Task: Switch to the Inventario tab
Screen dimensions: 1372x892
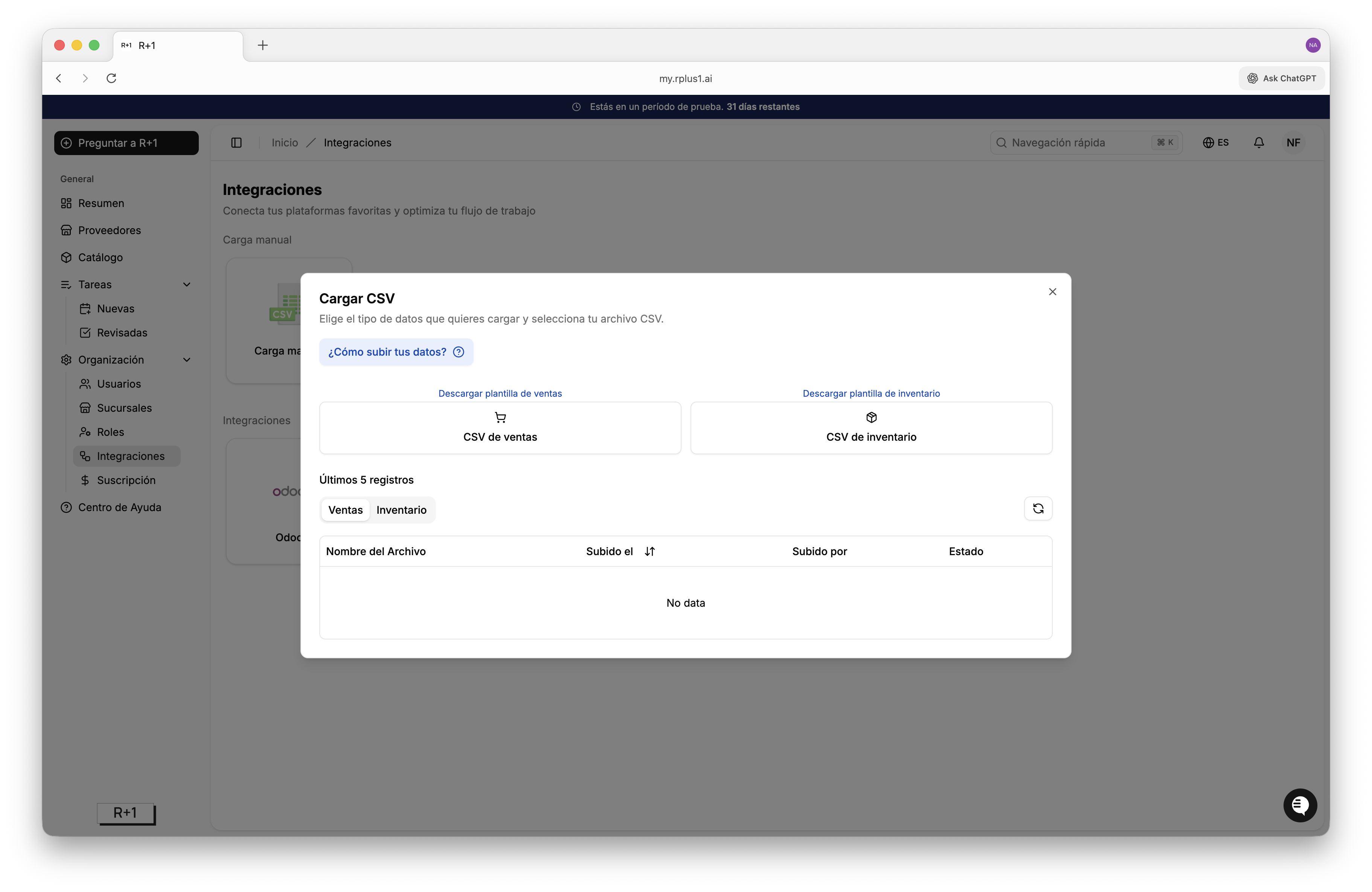Action: pyautogui.click(x=401, y=510)
